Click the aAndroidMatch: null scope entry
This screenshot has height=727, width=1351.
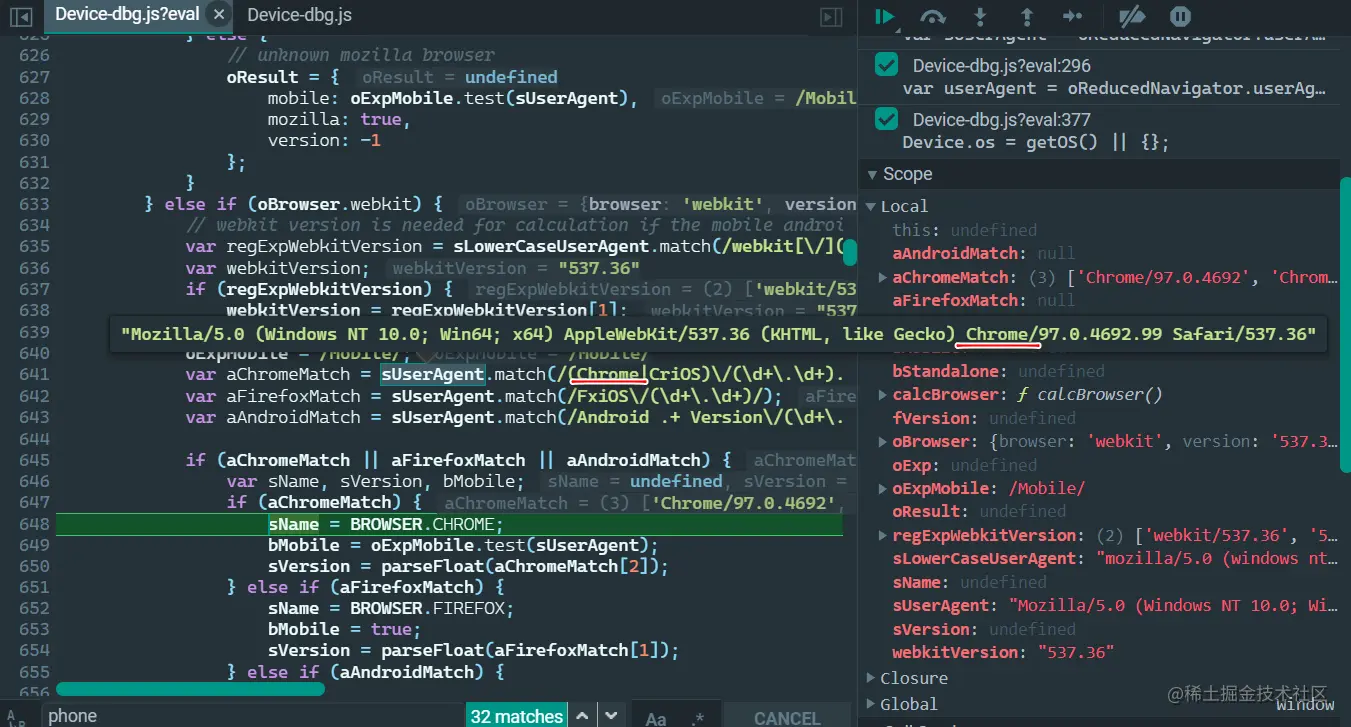984,253
